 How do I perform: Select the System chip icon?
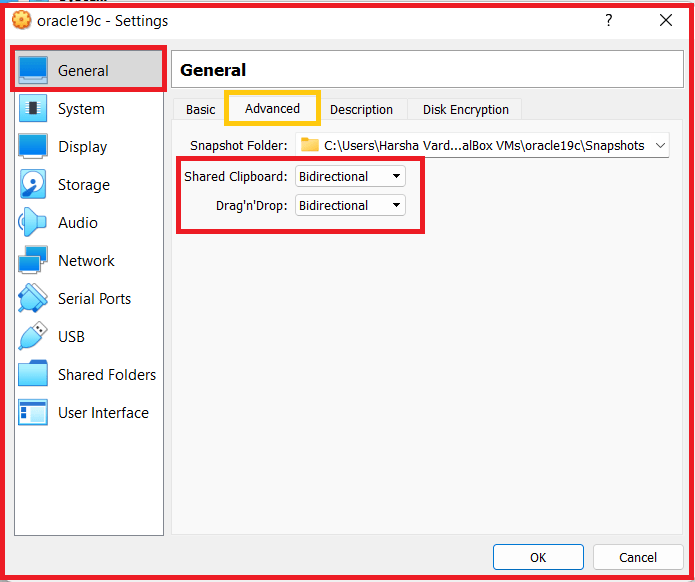click(33, 108)
